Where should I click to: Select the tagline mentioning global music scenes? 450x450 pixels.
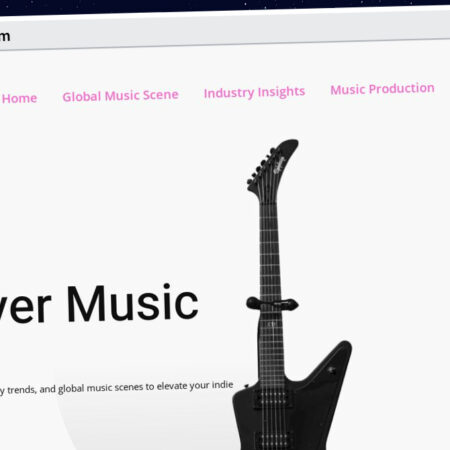coord(116,387)
